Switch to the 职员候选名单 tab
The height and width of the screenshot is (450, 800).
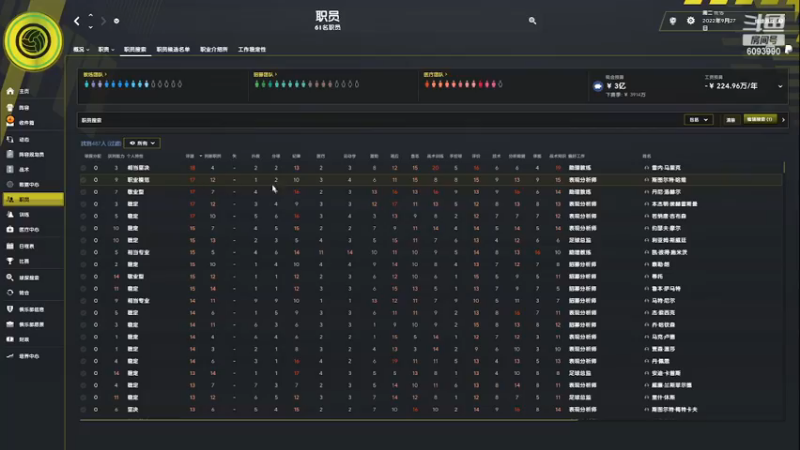pos(173,49)
